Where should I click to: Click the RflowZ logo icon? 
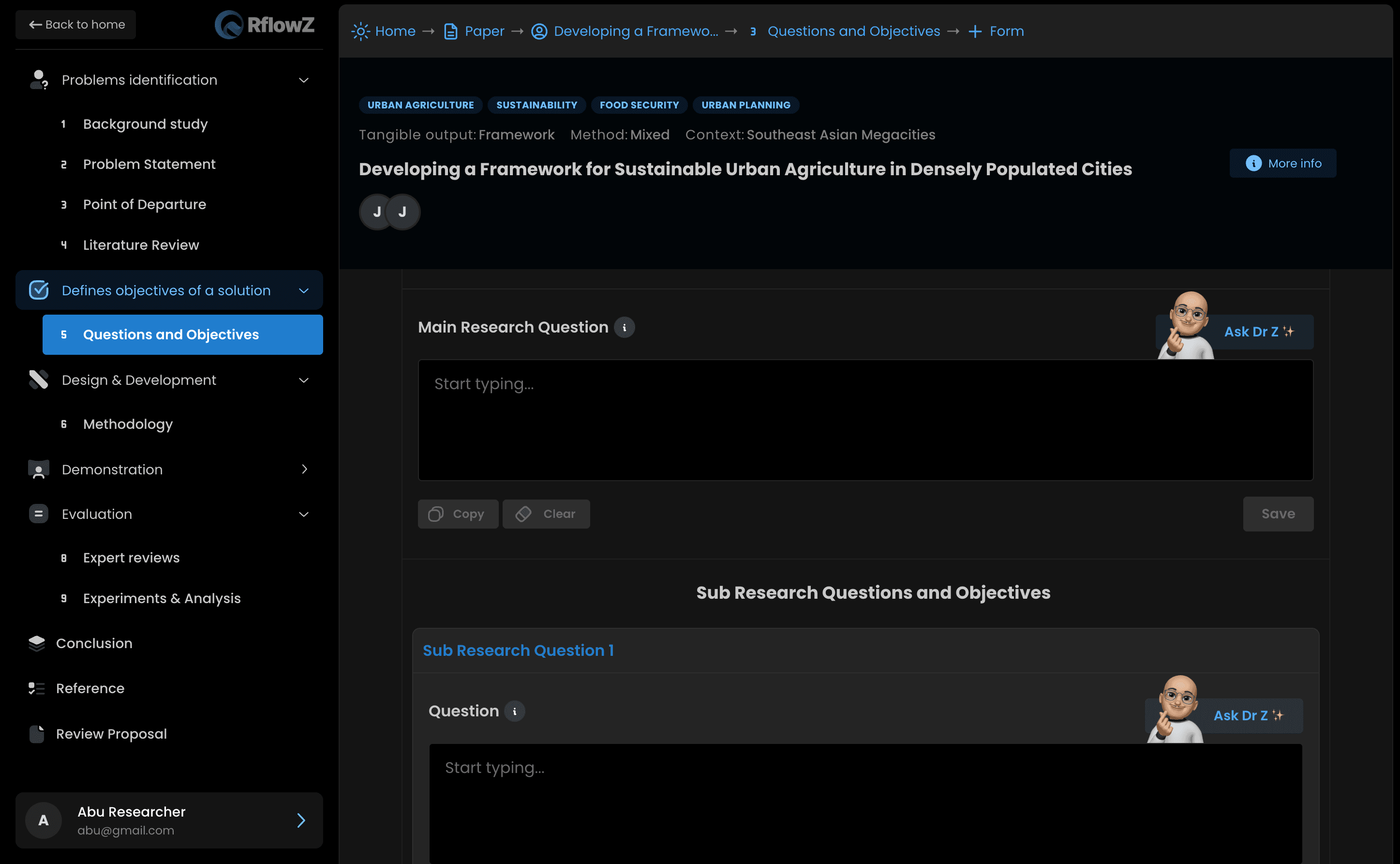pos(229,25)
